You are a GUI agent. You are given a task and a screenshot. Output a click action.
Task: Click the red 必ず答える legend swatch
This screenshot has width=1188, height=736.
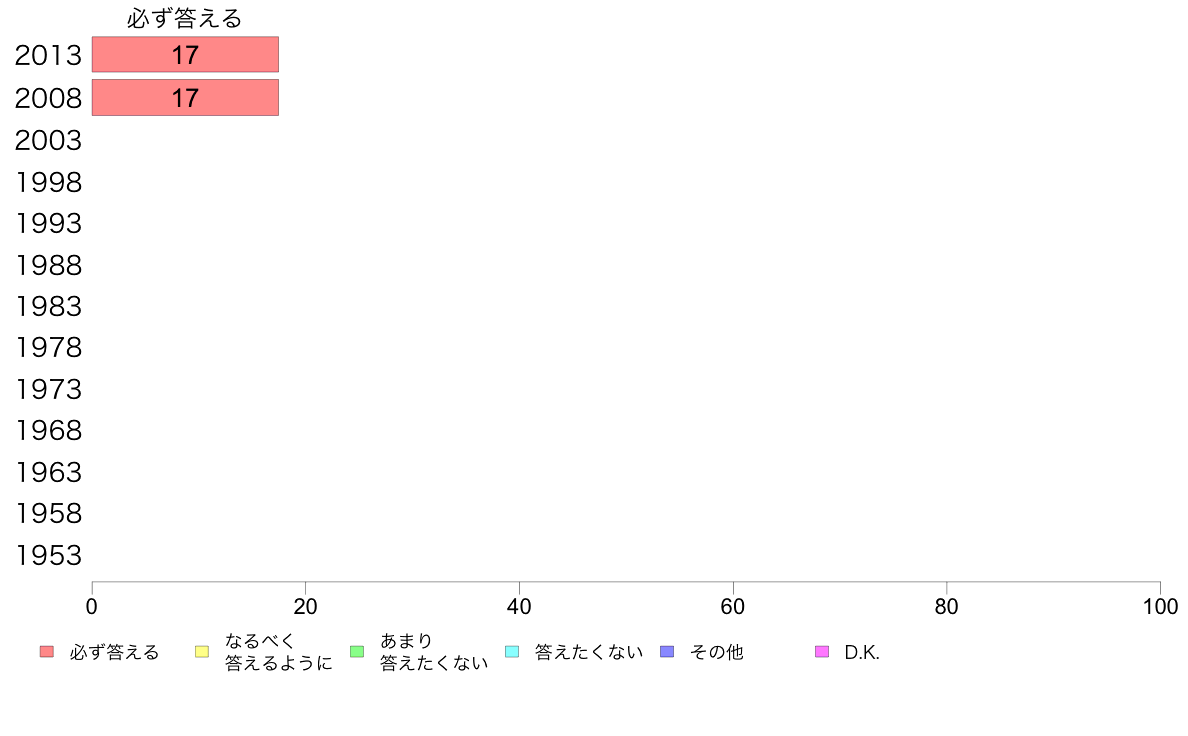(x=47, y=652)
